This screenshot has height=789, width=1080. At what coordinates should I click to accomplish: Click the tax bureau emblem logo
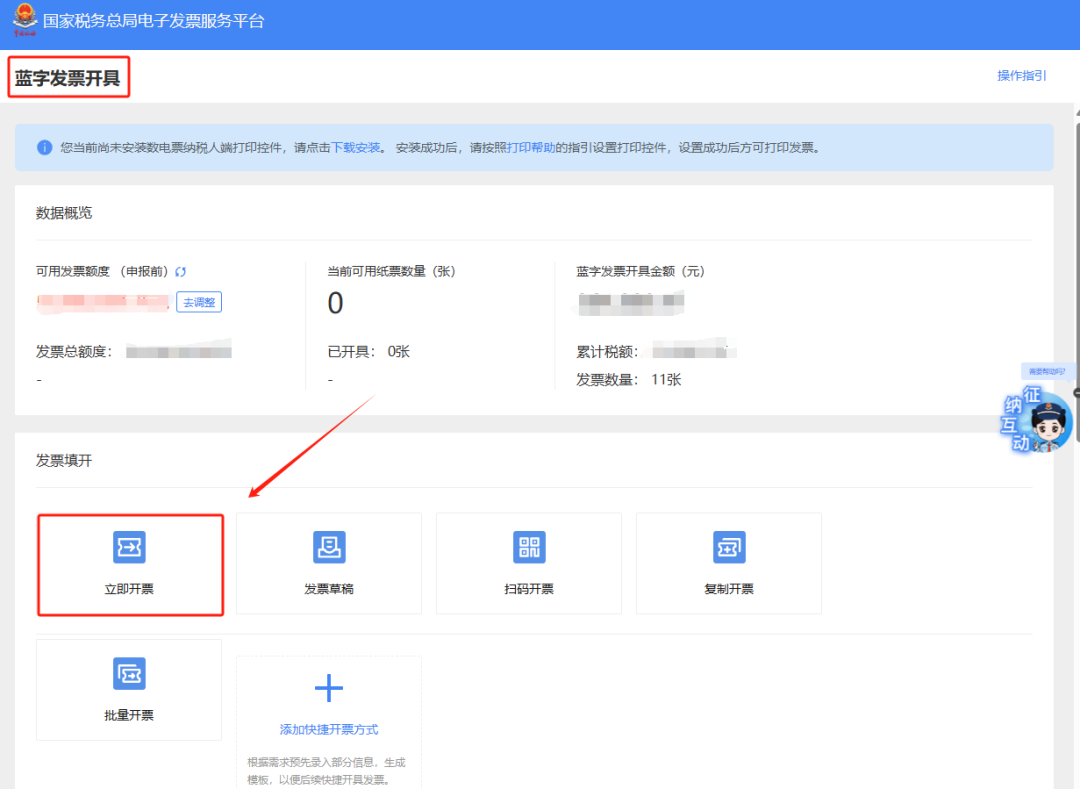24,19
